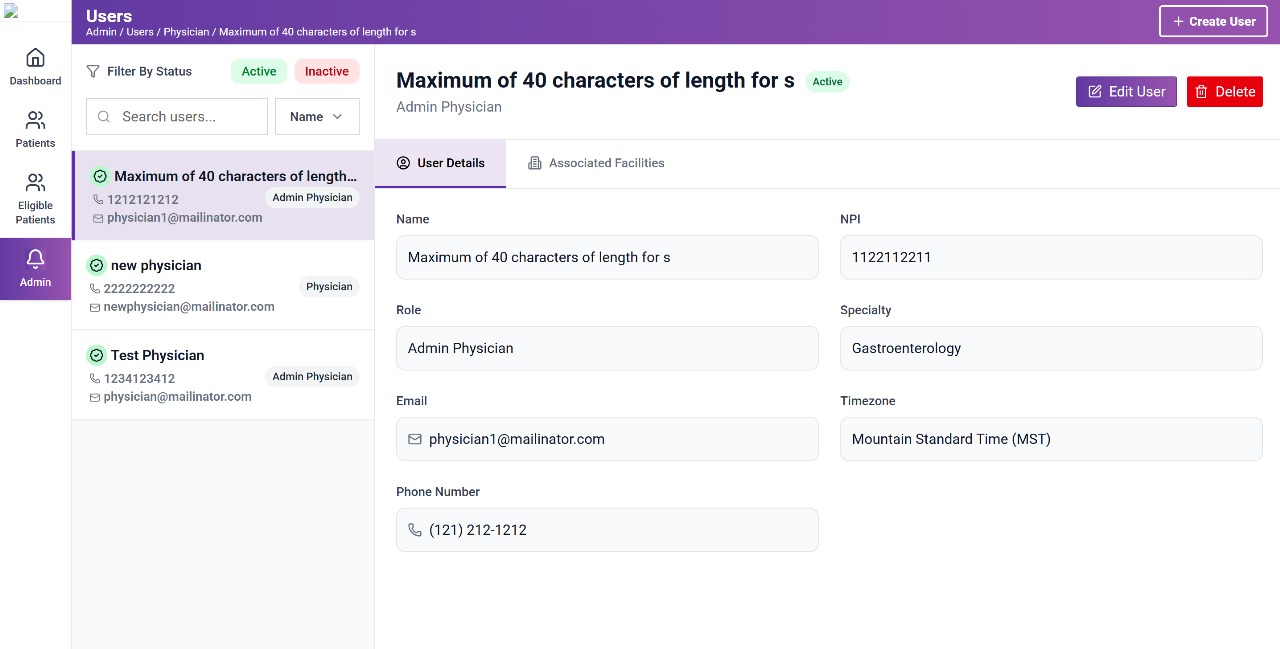Click the envelope icon in the Email field
Image resolution: width=1280 pixels, height=649 pixels.
415,439
